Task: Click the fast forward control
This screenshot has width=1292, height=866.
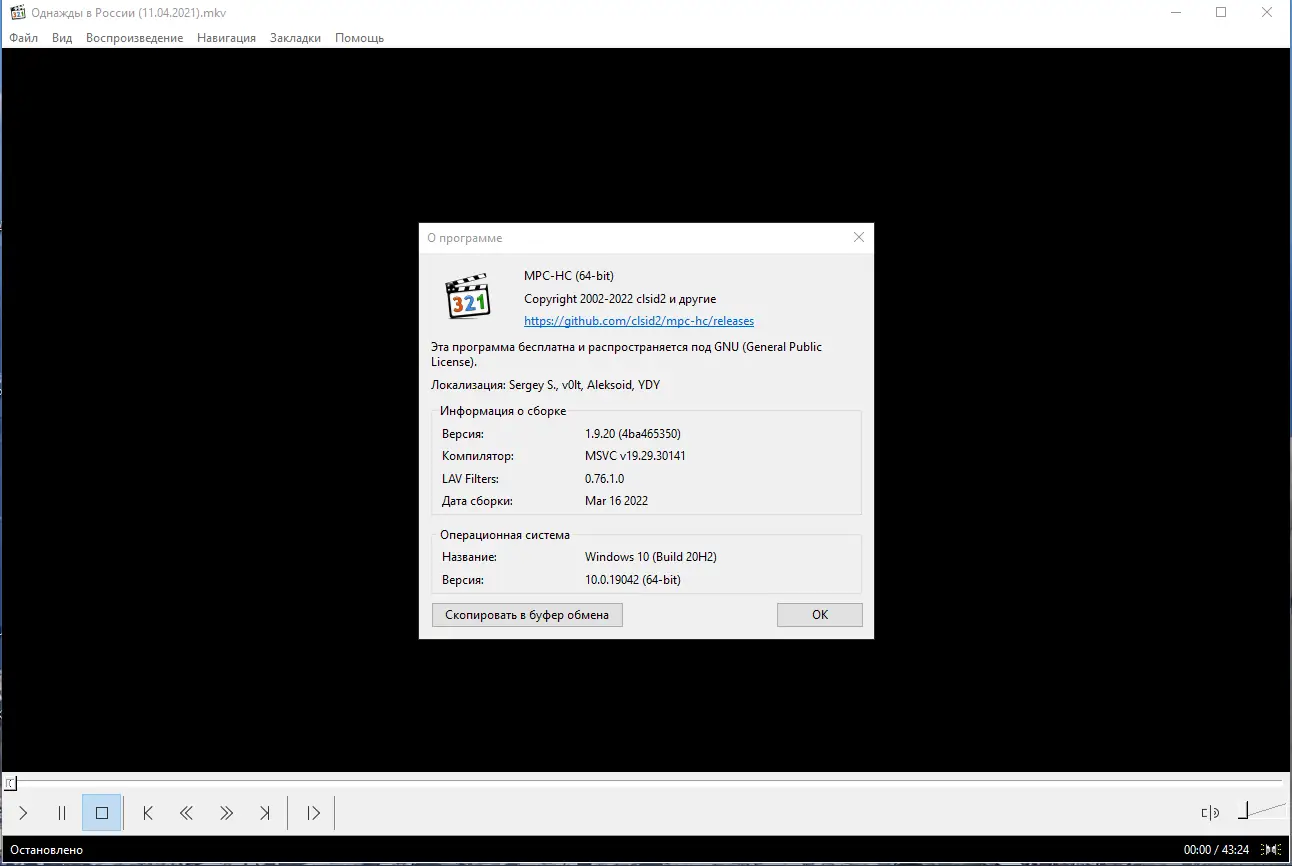Action: click(x=226, y=813)
